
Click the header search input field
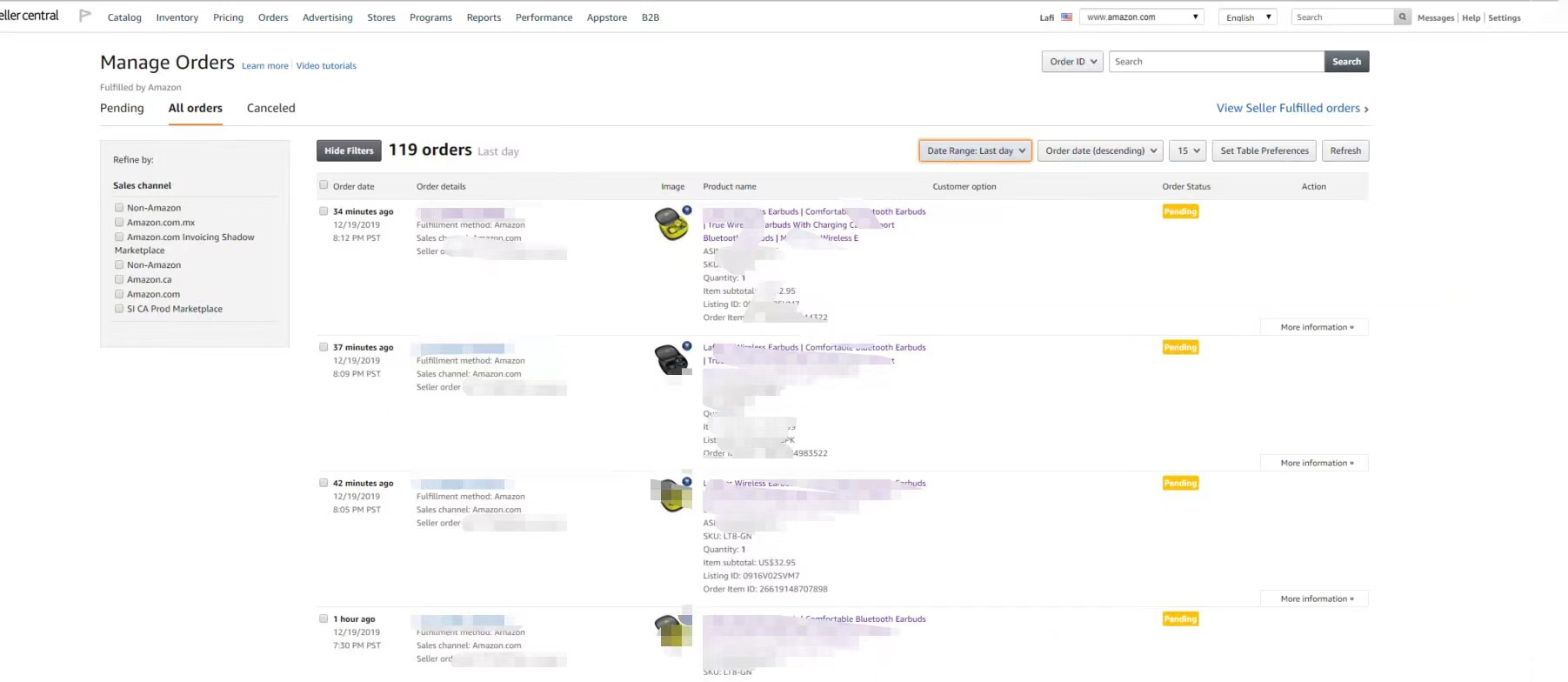coord(1343,17)
